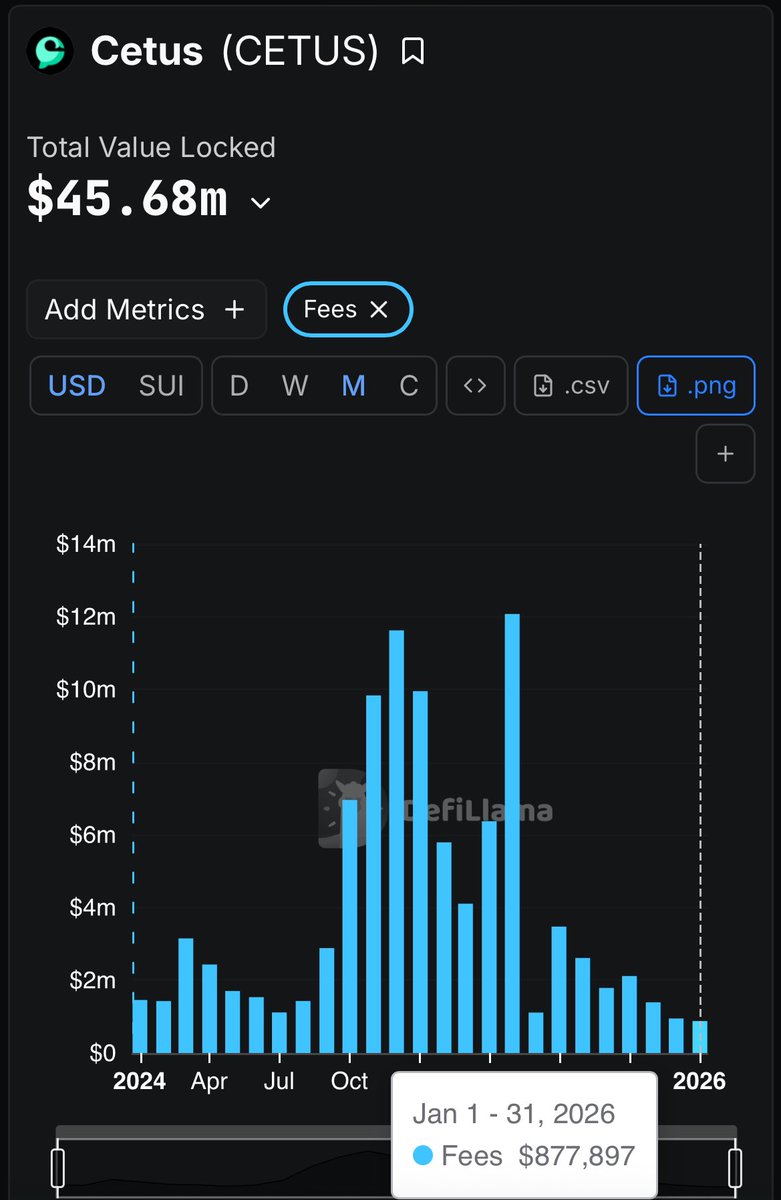Screen dimensions: 781x1200
Task: Switch denomination to SUI
Action: [161, 386]
